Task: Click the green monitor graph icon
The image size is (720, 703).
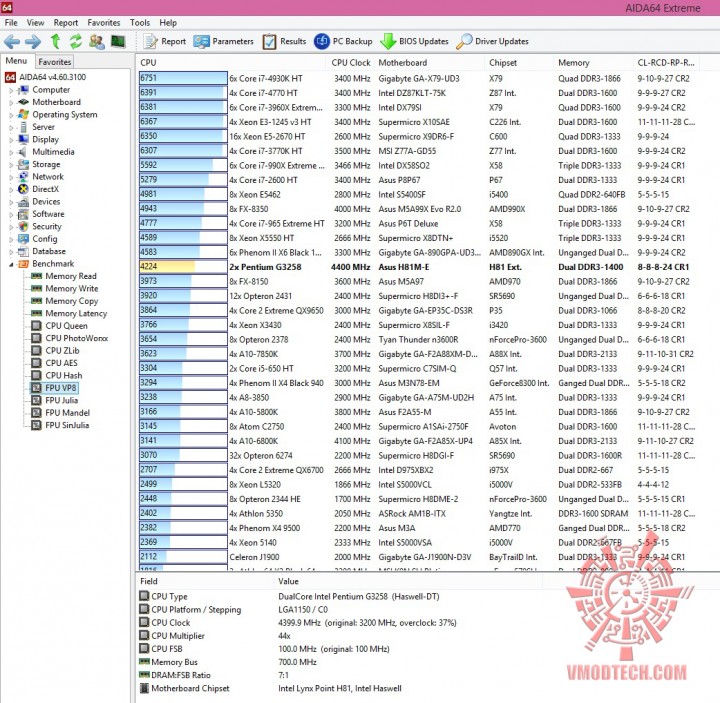Action: 118,41
